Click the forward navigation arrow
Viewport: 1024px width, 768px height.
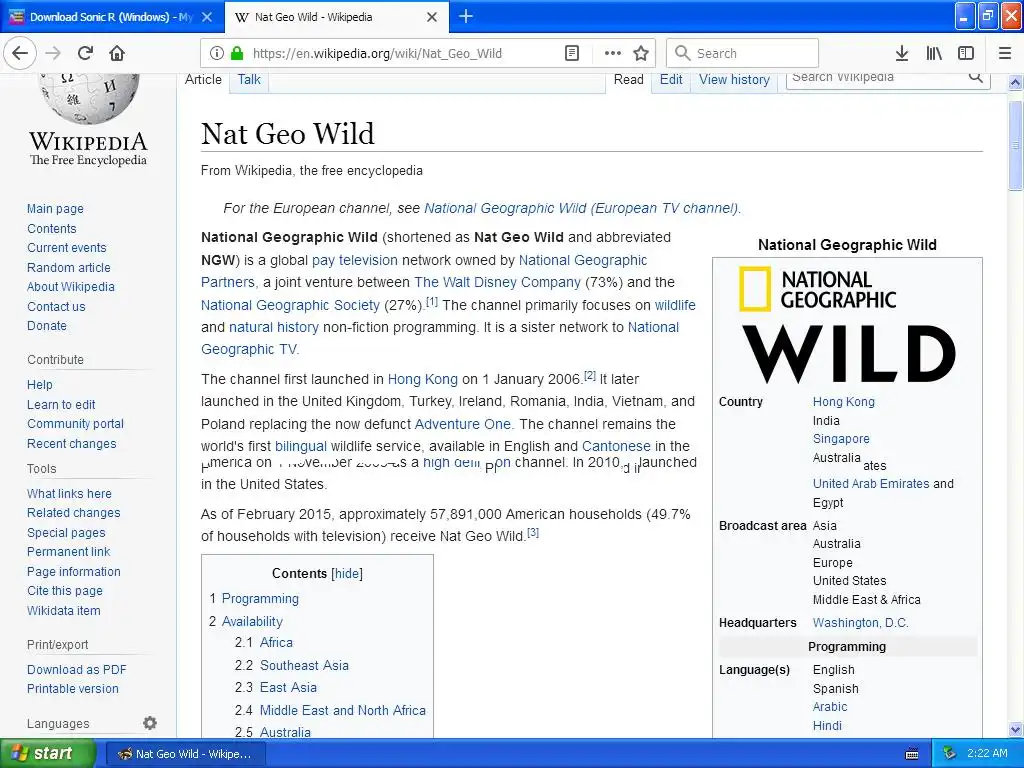click(x=53, y=53)
